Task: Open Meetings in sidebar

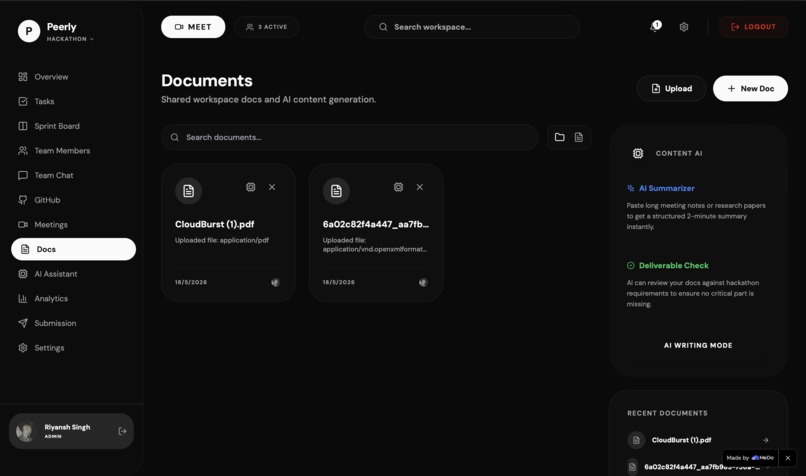Action: coord(74,225)
